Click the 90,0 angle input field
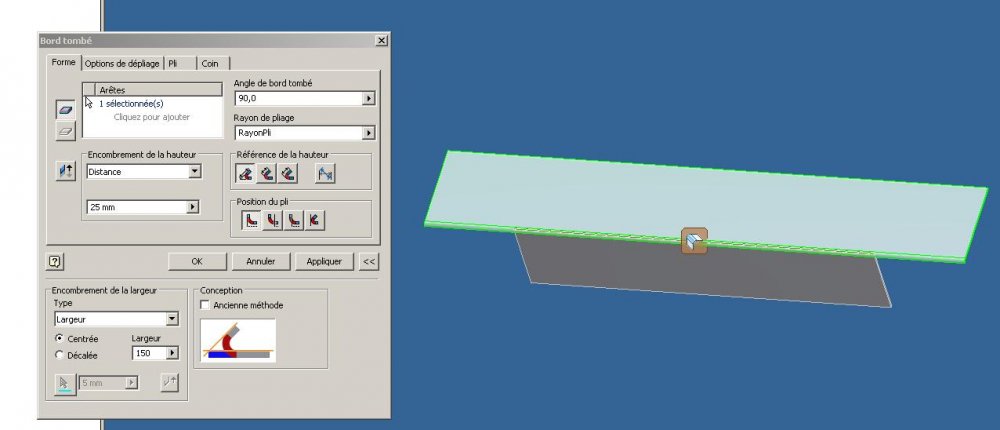Screen dimensions: 1000x430 (x=298, y=98)
